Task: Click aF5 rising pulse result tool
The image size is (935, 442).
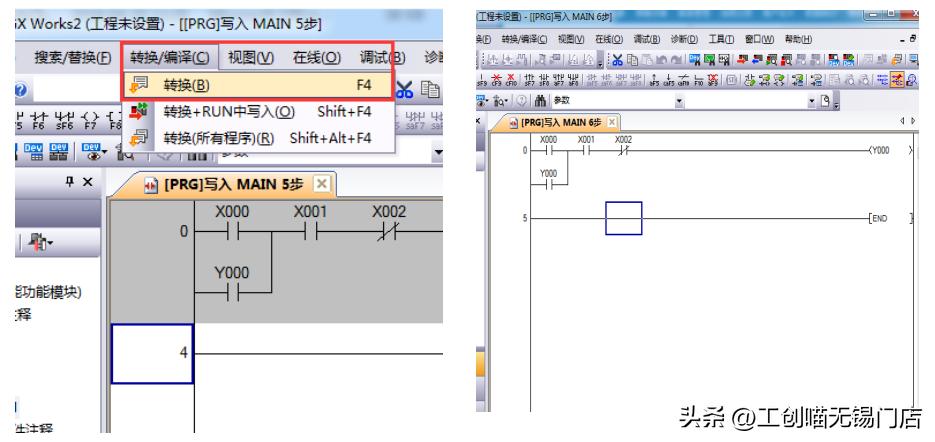Action: click(x=654, y=79)
